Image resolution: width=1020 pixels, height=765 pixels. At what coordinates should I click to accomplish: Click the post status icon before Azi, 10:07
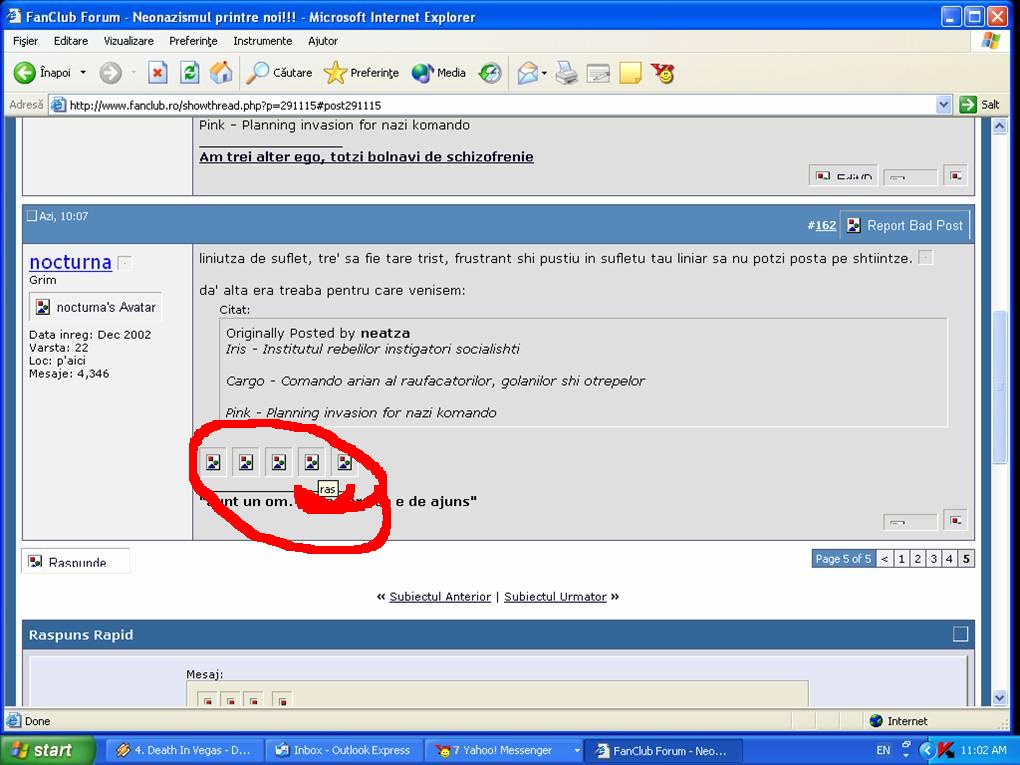click(x=31, y=216)
